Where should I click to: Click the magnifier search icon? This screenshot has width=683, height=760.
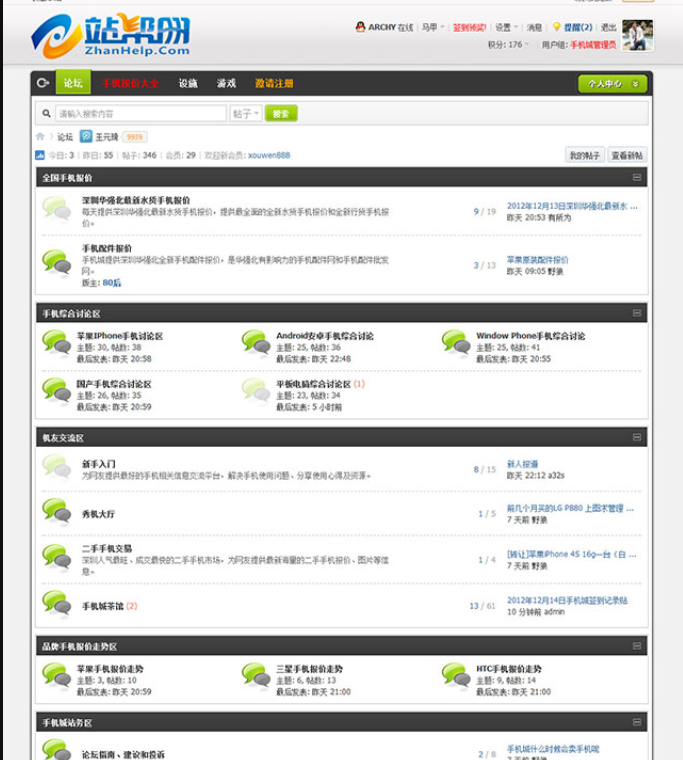[x=47, y=113]
